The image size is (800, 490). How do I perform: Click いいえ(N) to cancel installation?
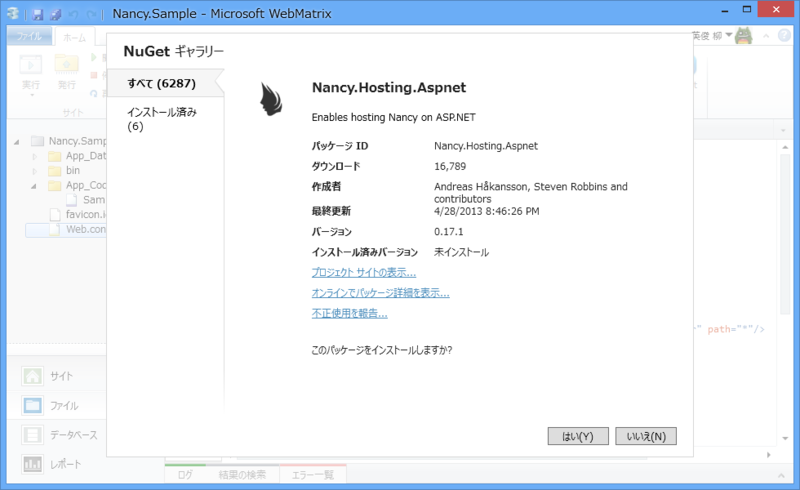coord(646,436)
